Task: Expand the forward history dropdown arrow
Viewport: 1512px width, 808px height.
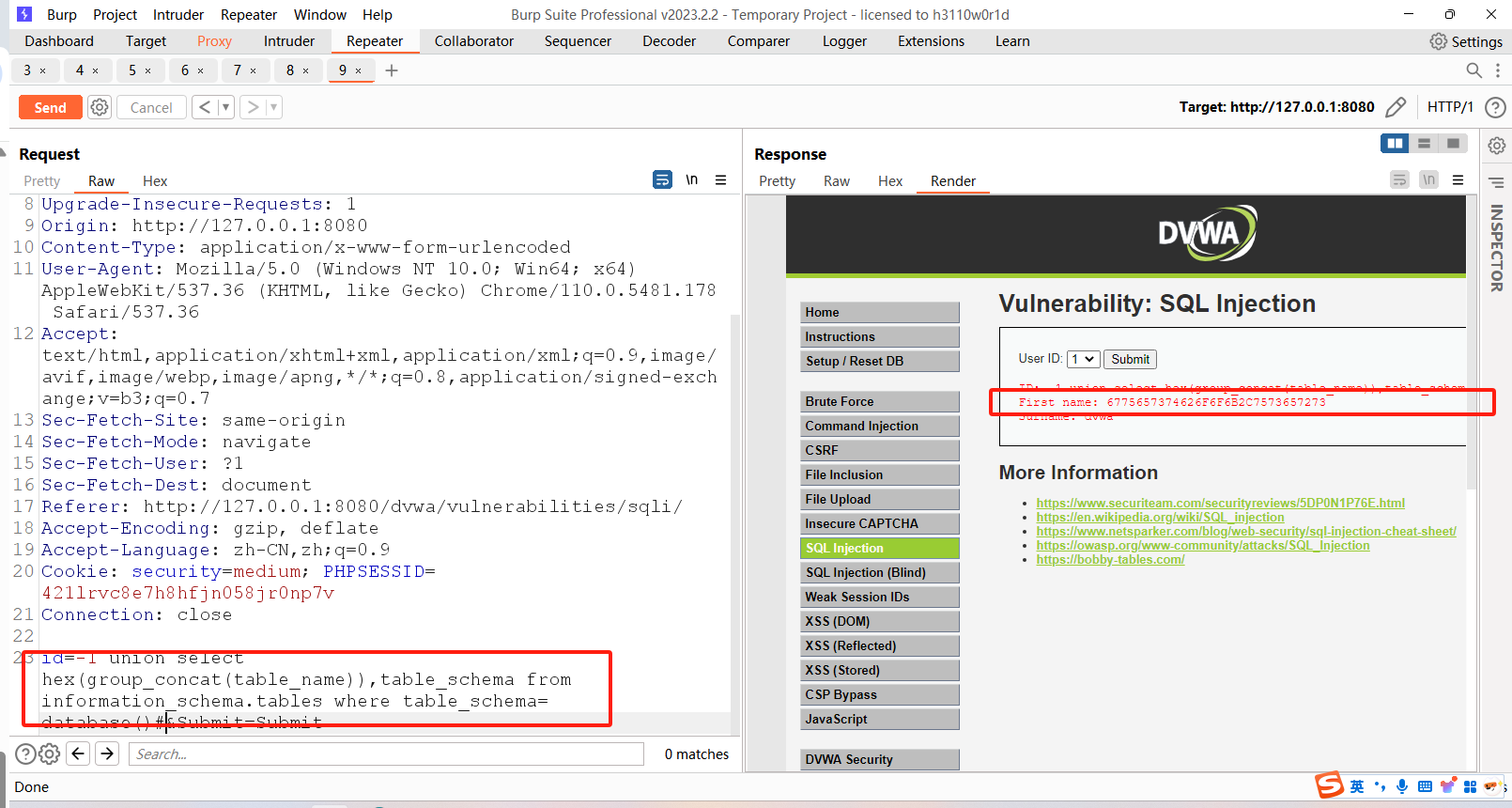Action: [273, 107]
